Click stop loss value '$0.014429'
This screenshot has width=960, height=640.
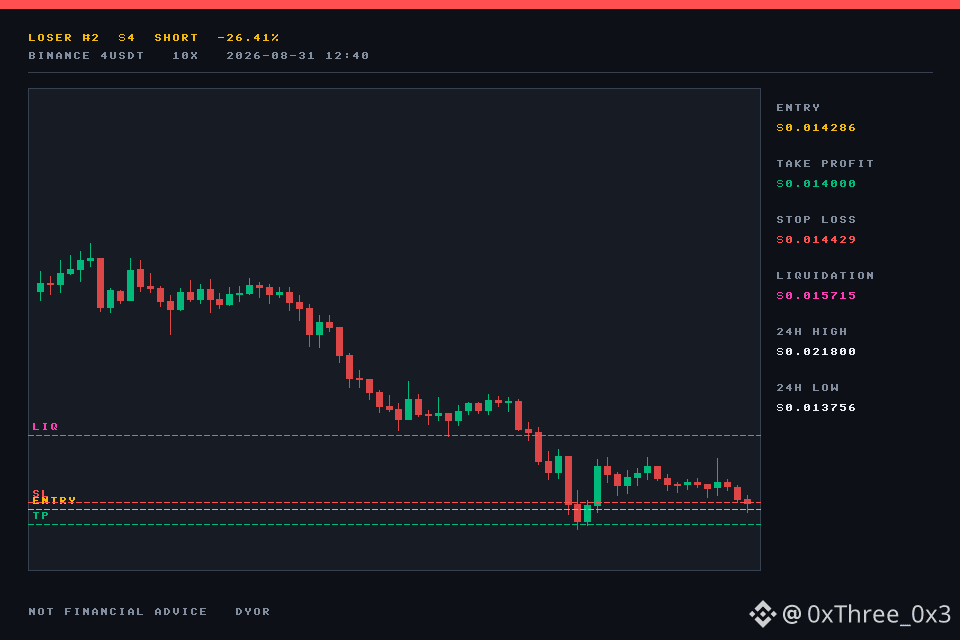click(x=816, y=239)
